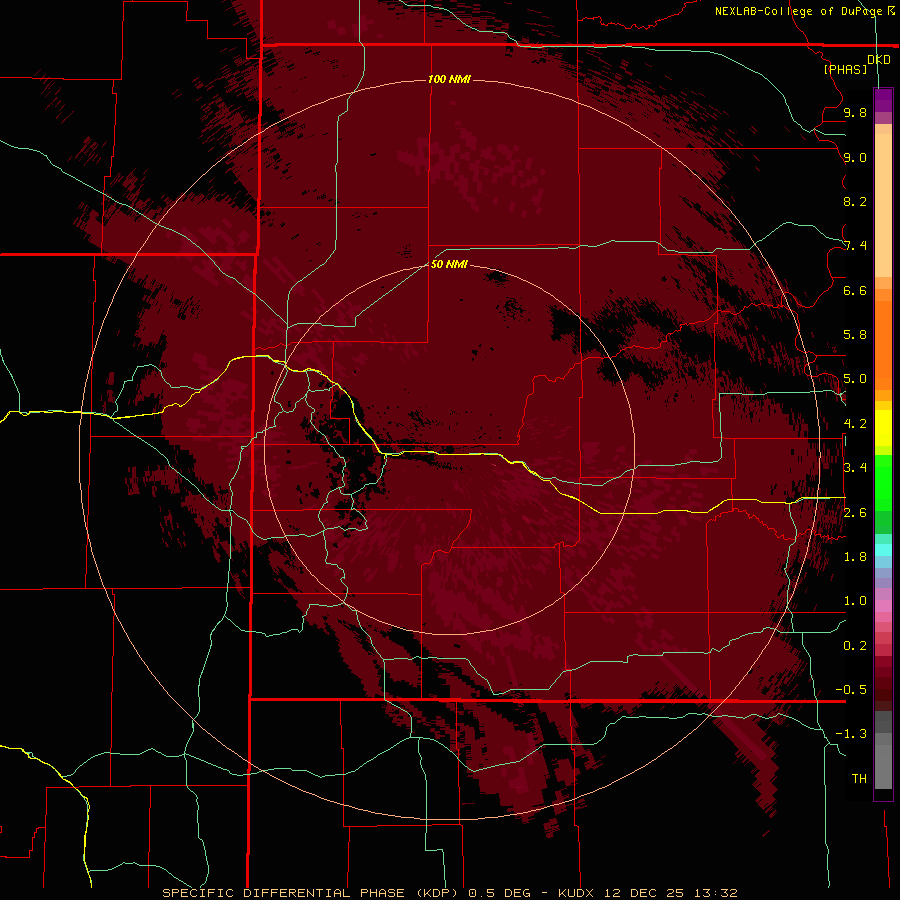The width and height of the screenshot is (900, 900).
Task: Select the 5.0 legend scale value
Action: [x=855, y=379]
